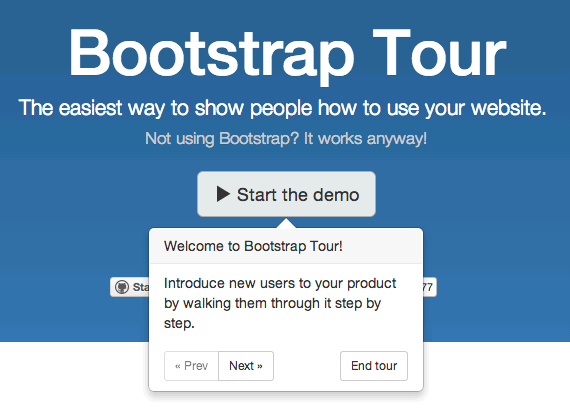
Task: Click the tagline about the easiest way
Action: click(282, 108)
